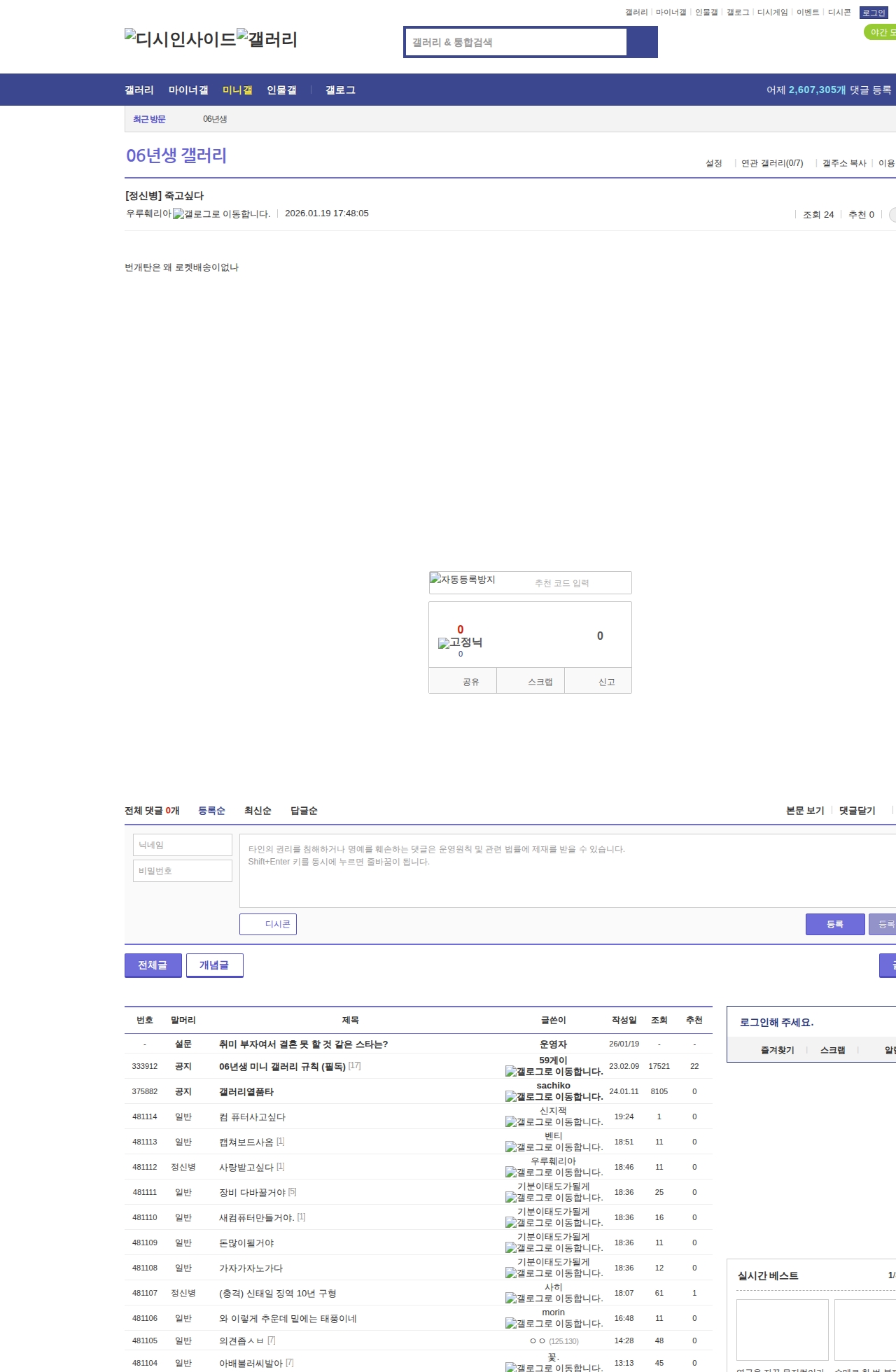Expand the 갤주소 복사 option
Image resolution: width=896 pixels, height=1372 pixels.
pyautogui.click(x=843, y=163)
